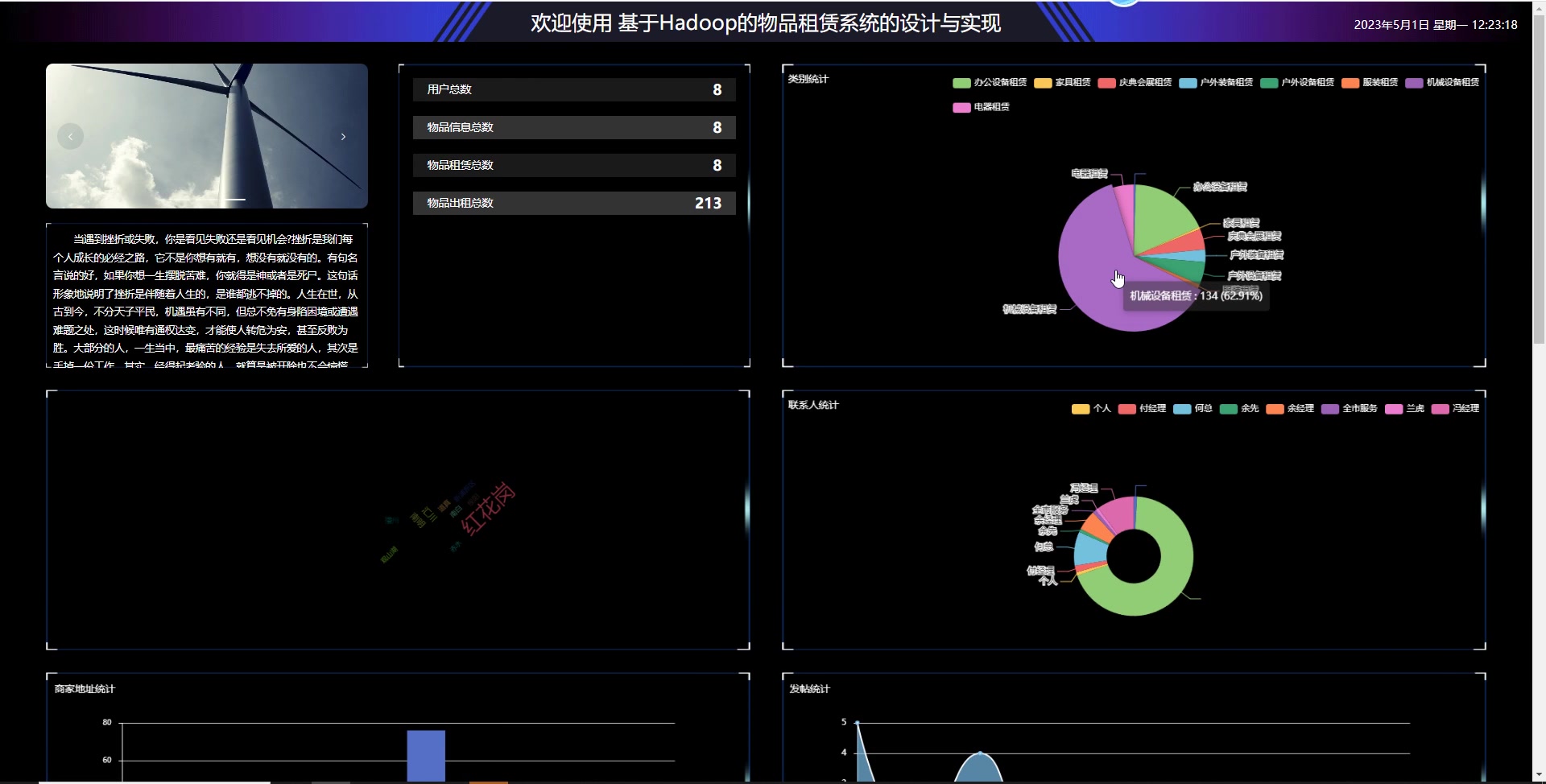Toggle 个人 legend in contacts chart
Viewport: 1546px width, 784px height.
[x=1091, y=409]
